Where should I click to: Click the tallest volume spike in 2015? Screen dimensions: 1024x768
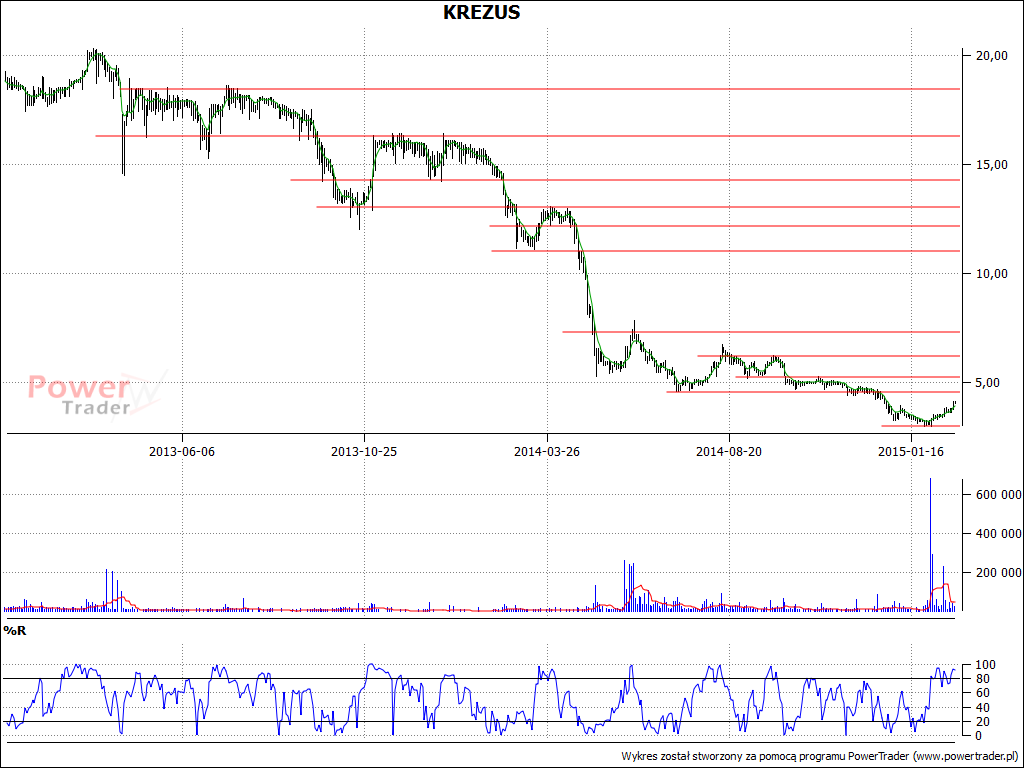click(930, 545)
